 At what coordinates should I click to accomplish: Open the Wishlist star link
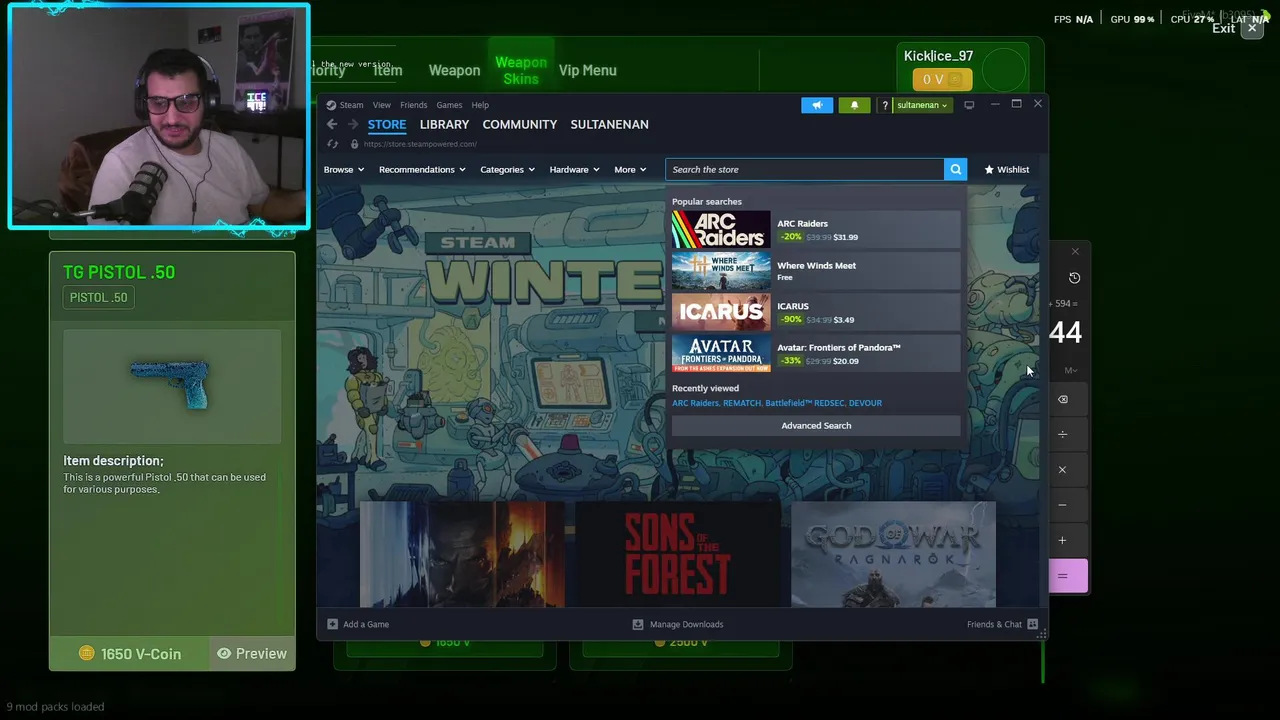[x=1006, y=169]
